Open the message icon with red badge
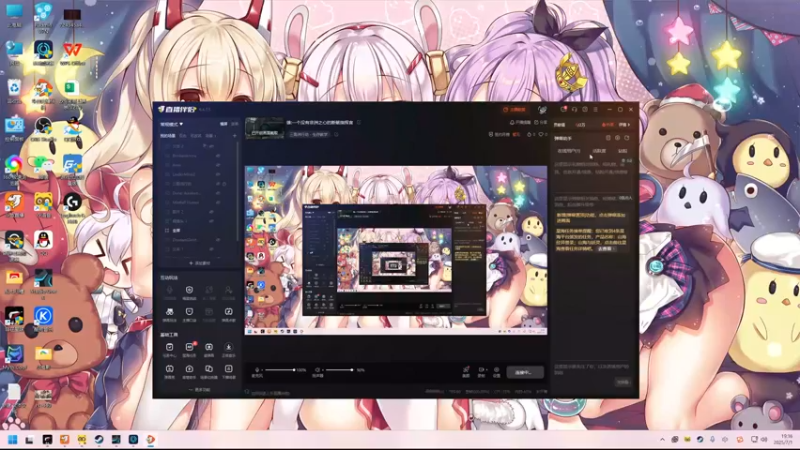Screen dimensions: 800x450 click(563, 109)
